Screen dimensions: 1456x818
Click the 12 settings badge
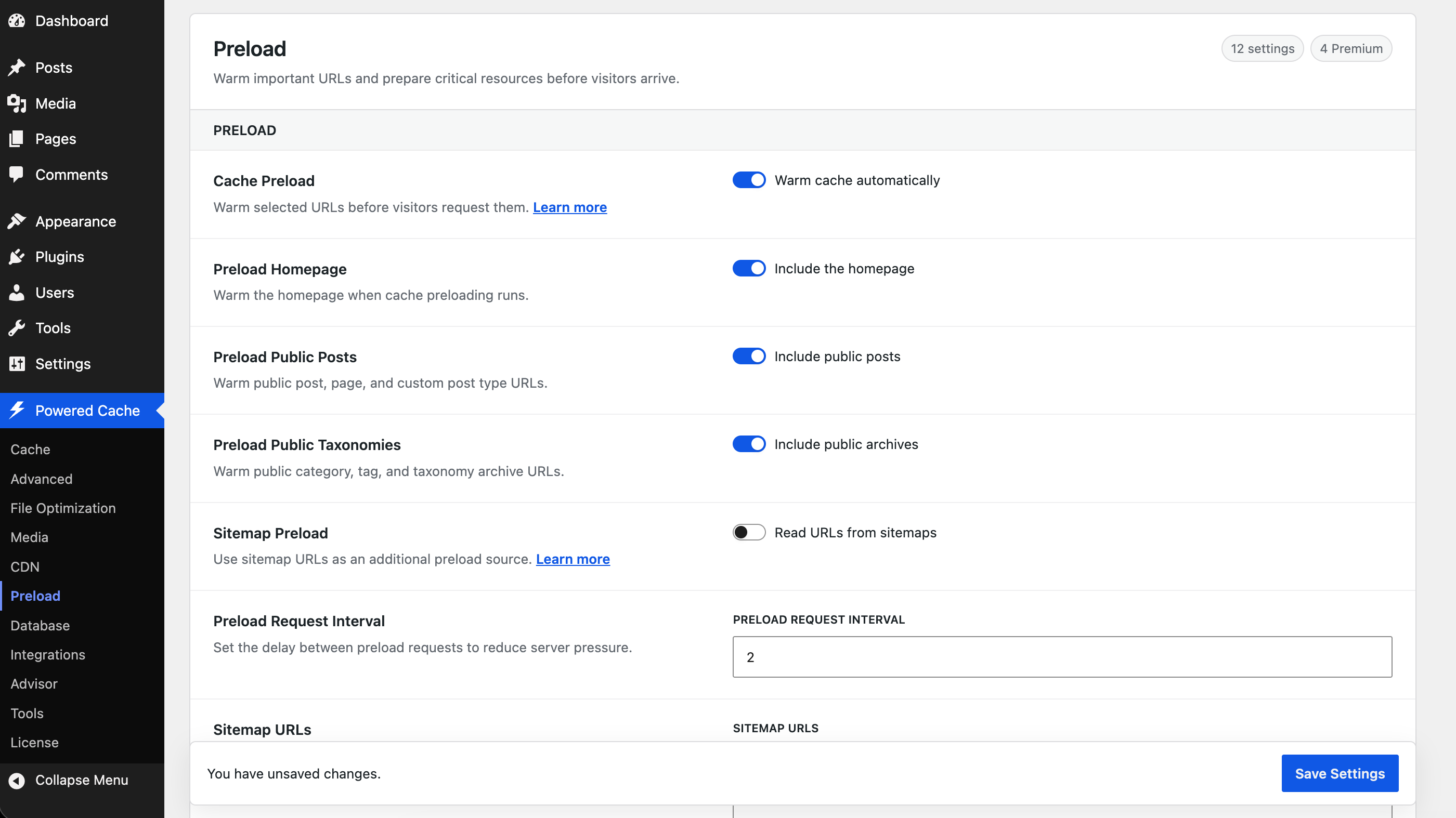click(x=1262, y=48)
